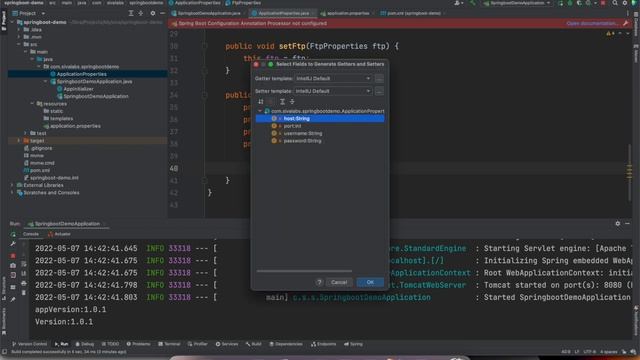The image size is (640, 360).
Task: Click the dialog's horizontal scrollbar
Action: point(304,271)
